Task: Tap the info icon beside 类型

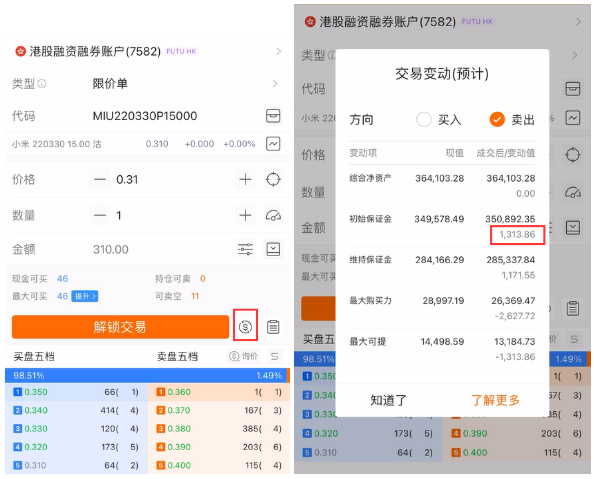Action: point(42,83)
